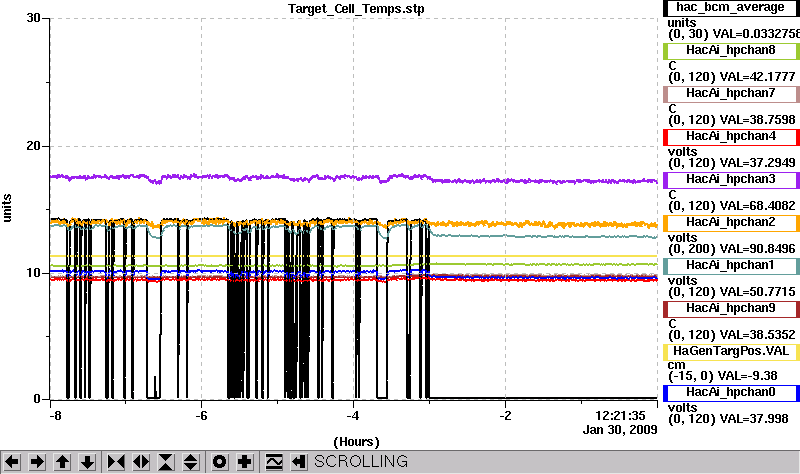Image resolution: width=800 pixels, height=474 pixels.
Task: Click the vertical units label on y-axis
Action: coord(7,208)
